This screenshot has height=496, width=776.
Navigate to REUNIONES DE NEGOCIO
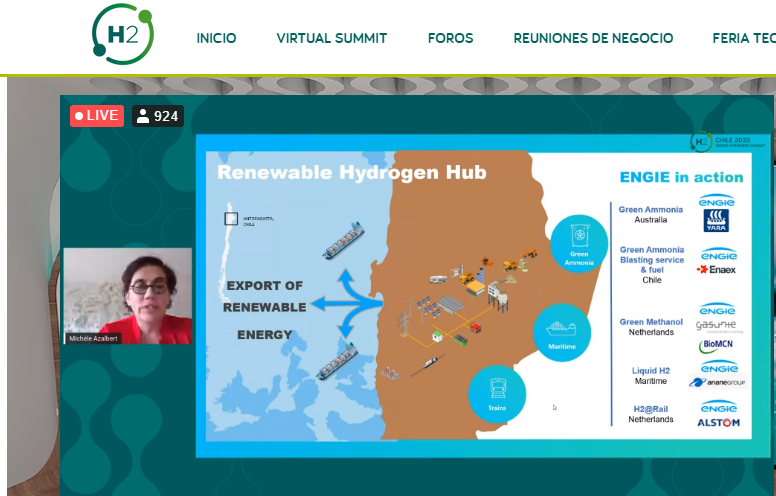(593, 38)
